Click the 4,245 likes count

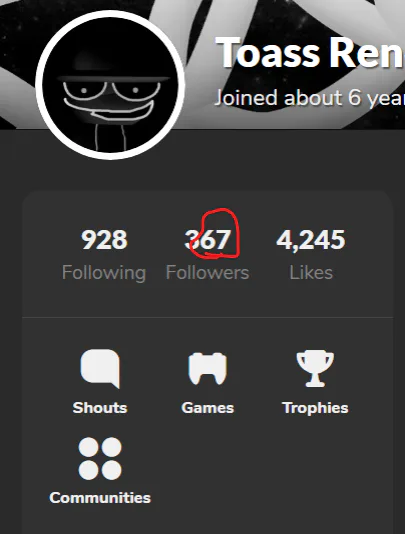(x=311, y=240)
